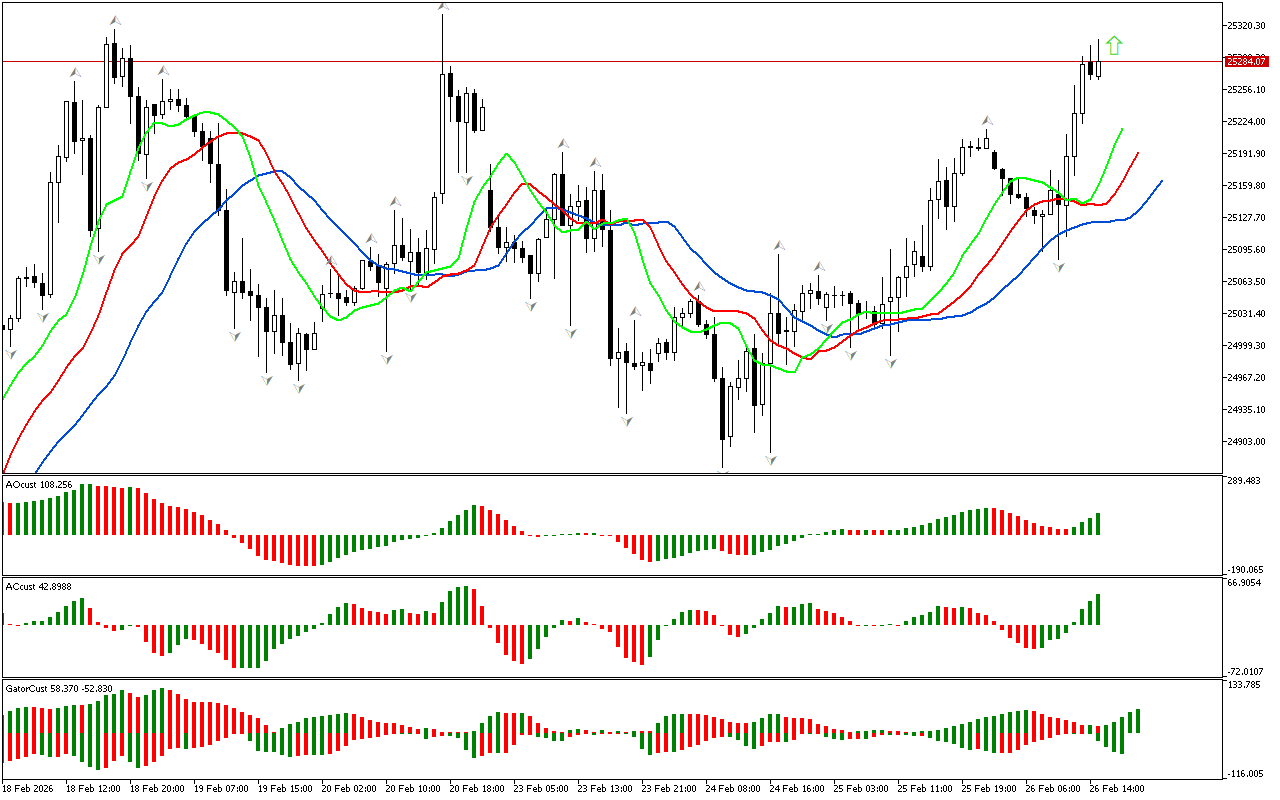The height and width of the screenshot is (800, 1280).
Task: Select the last green ACcust histogram bar
Action: pyautogui.click(x=1097, y=610)
